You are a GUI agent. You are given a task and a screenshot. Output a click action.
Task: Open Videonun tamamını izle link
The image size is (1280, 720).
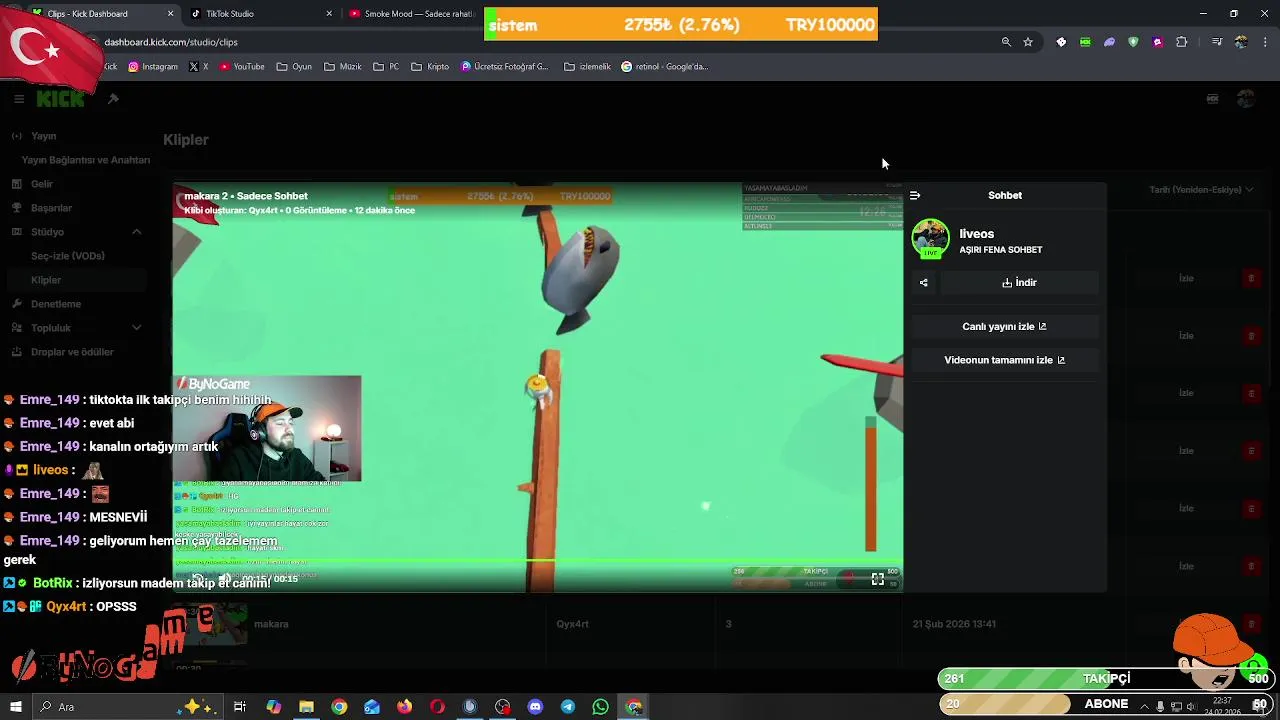click(x=1004, y=360)
